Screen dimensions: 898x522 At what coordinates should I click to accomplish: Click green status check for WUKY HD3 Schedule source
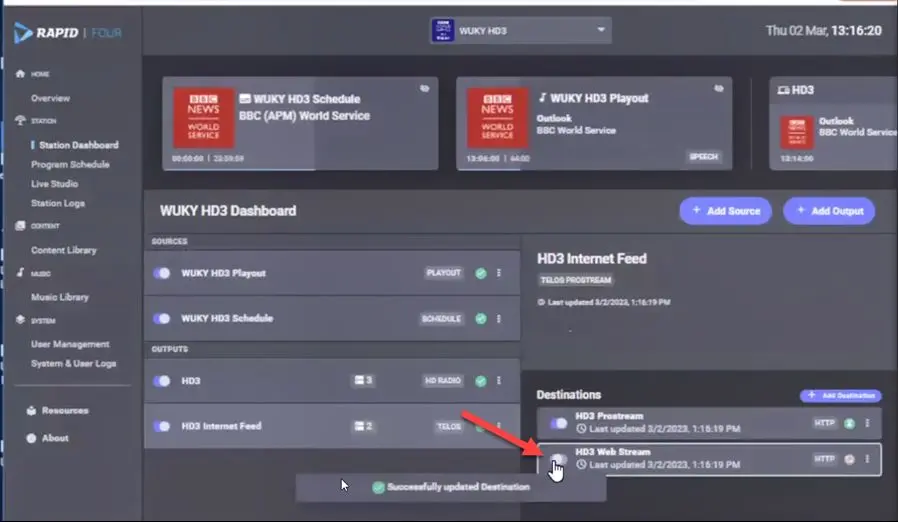click(481, 319)
